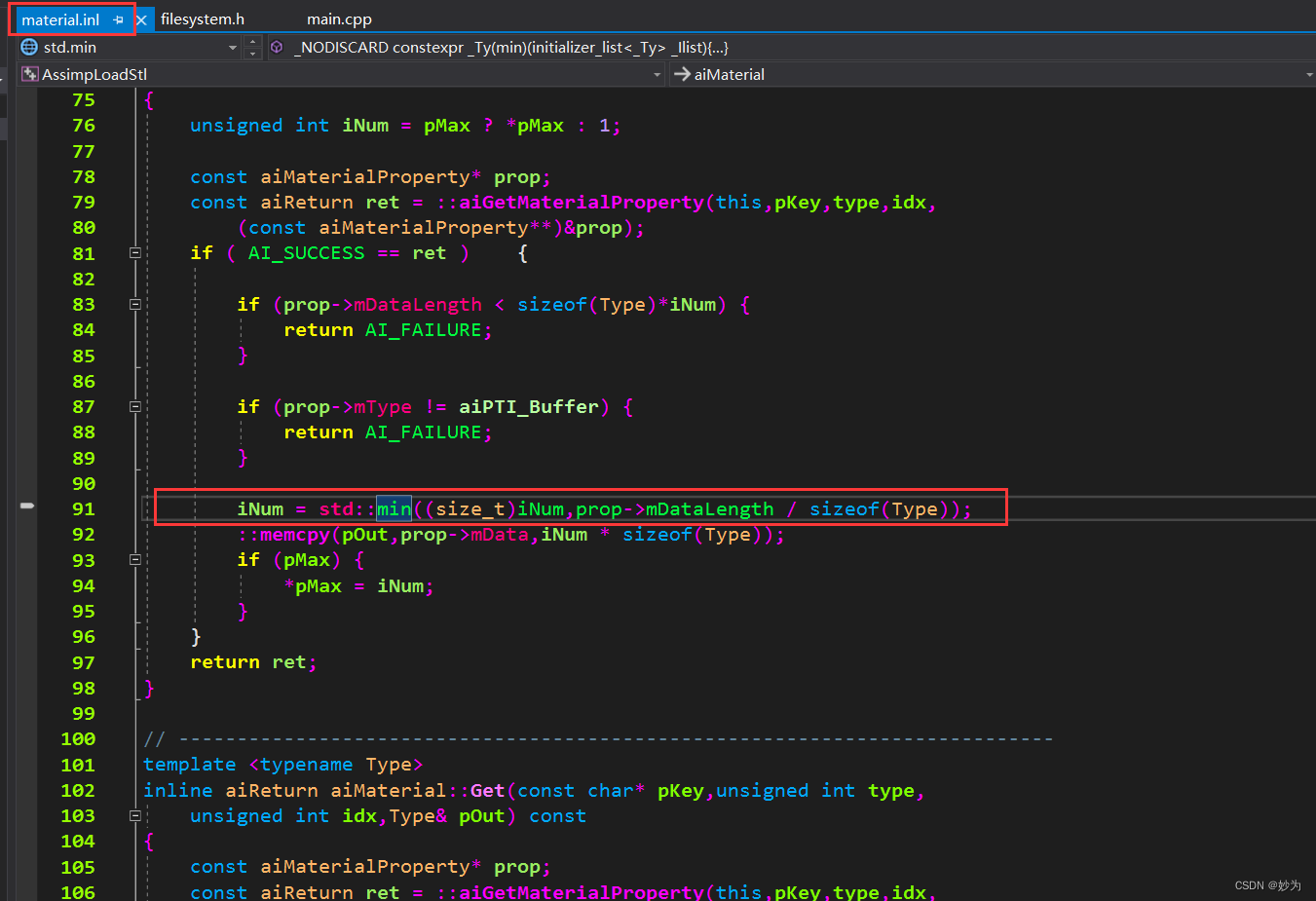Collapse the if block at line 83

click(135, 304)
